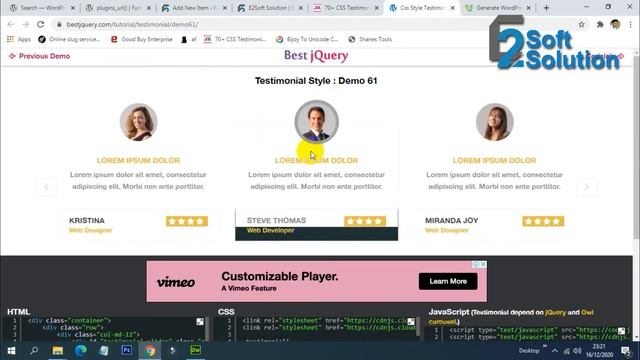The image size is (640, 360).
Task: Close the 'Css Style Testimo' tab
Action: coord(452,8)
